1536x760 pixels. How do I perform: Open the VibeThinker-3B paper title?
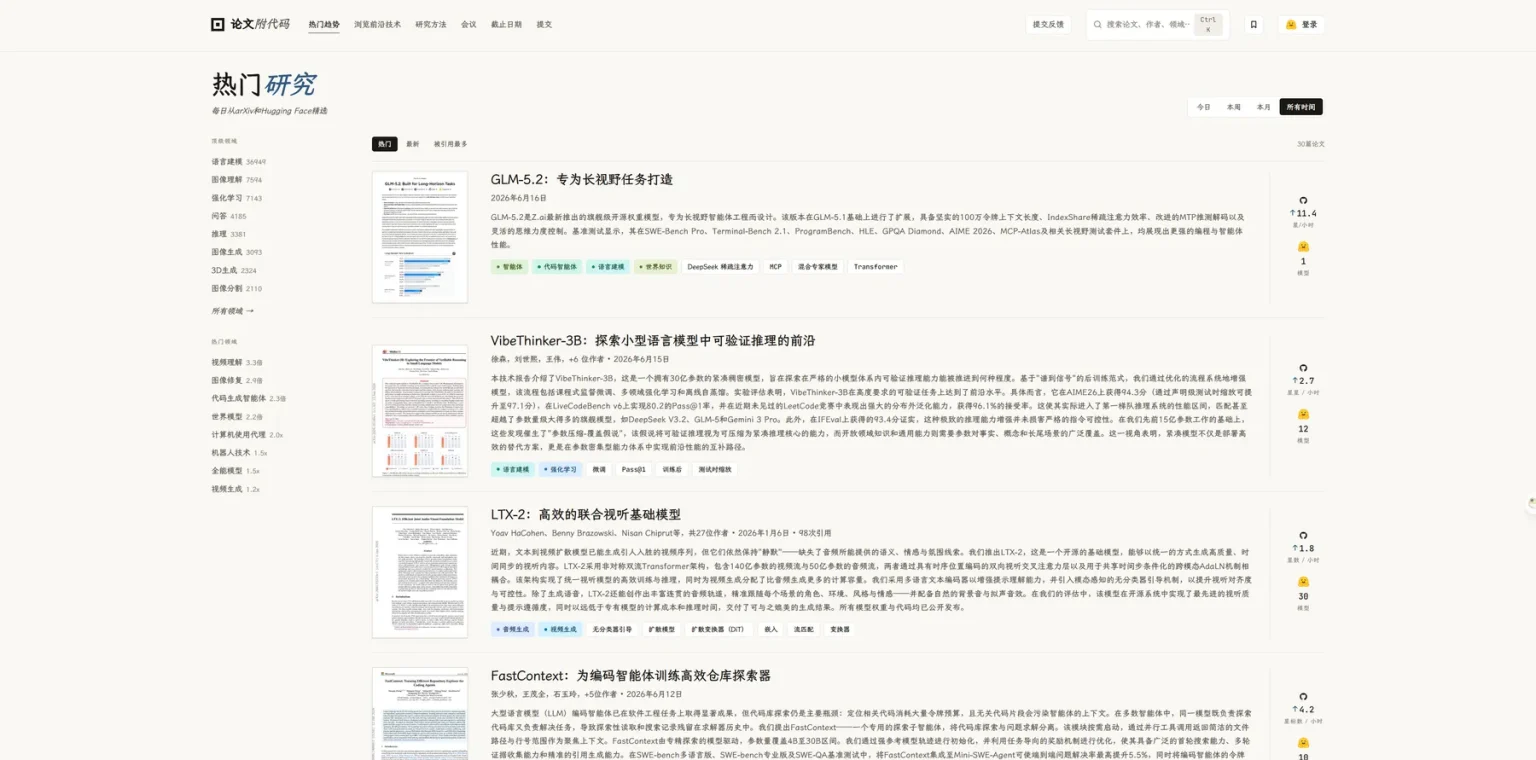click(652, 340)
